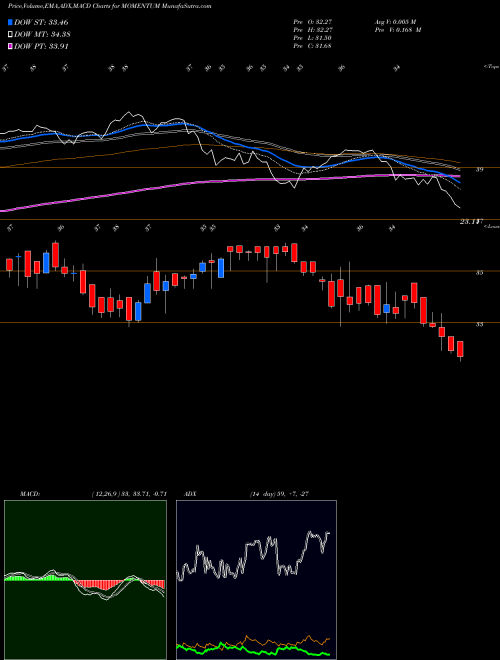Viewport: 500px width, 660px height.
Task: Click the 35 price level label
Action: 479,272
